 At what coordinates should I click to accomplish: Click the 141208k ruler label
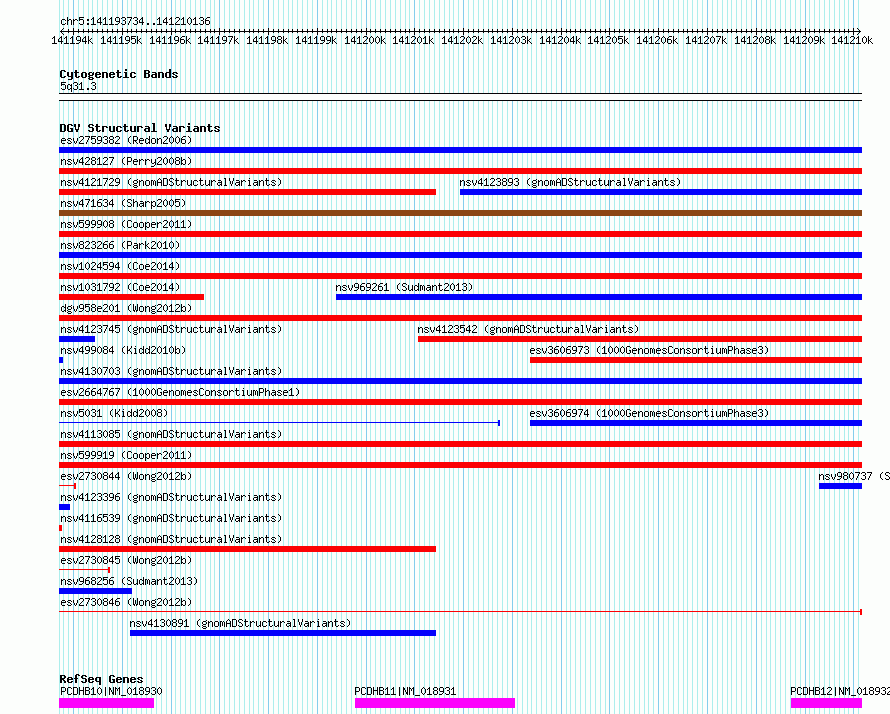[755, 40]
